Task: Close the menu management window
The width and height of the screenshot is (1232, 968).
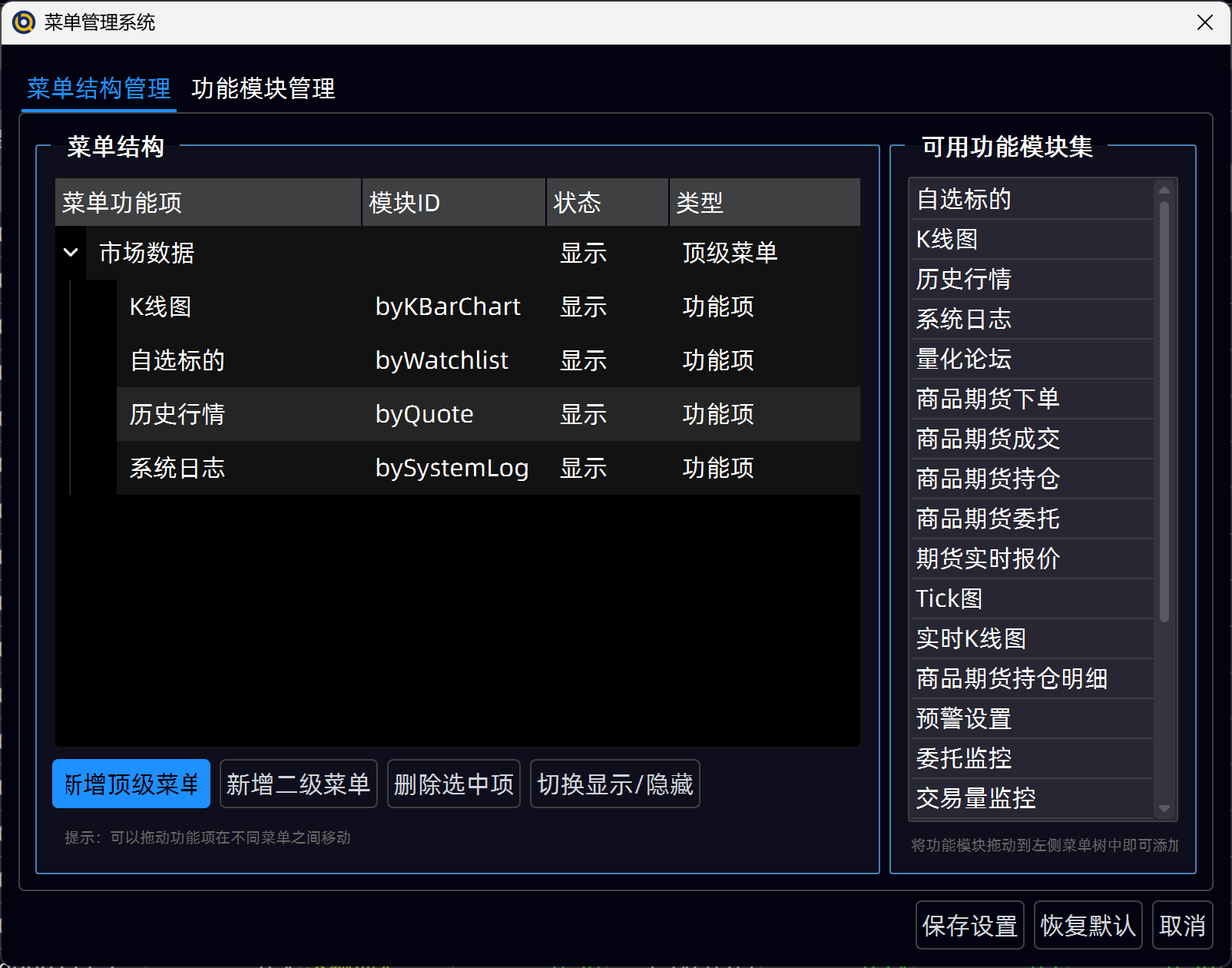Action: (x=1204, y=22)
